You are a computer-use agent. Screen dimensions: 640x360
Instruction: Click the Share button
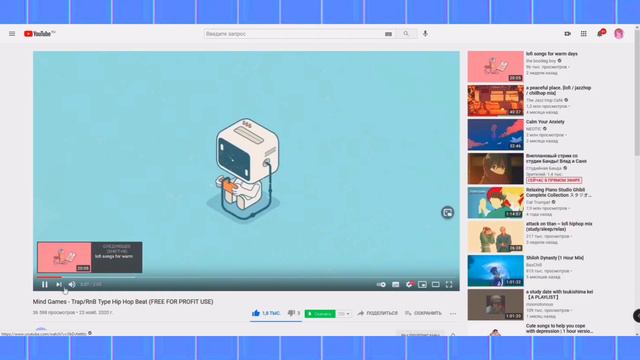click(378, 313)
